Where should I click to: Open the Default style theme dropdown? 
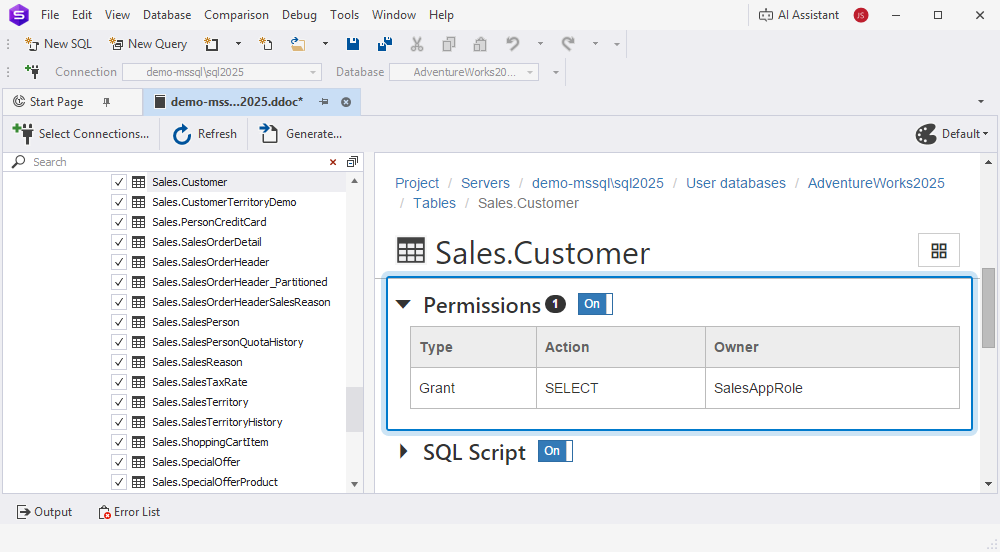[952, 134]
